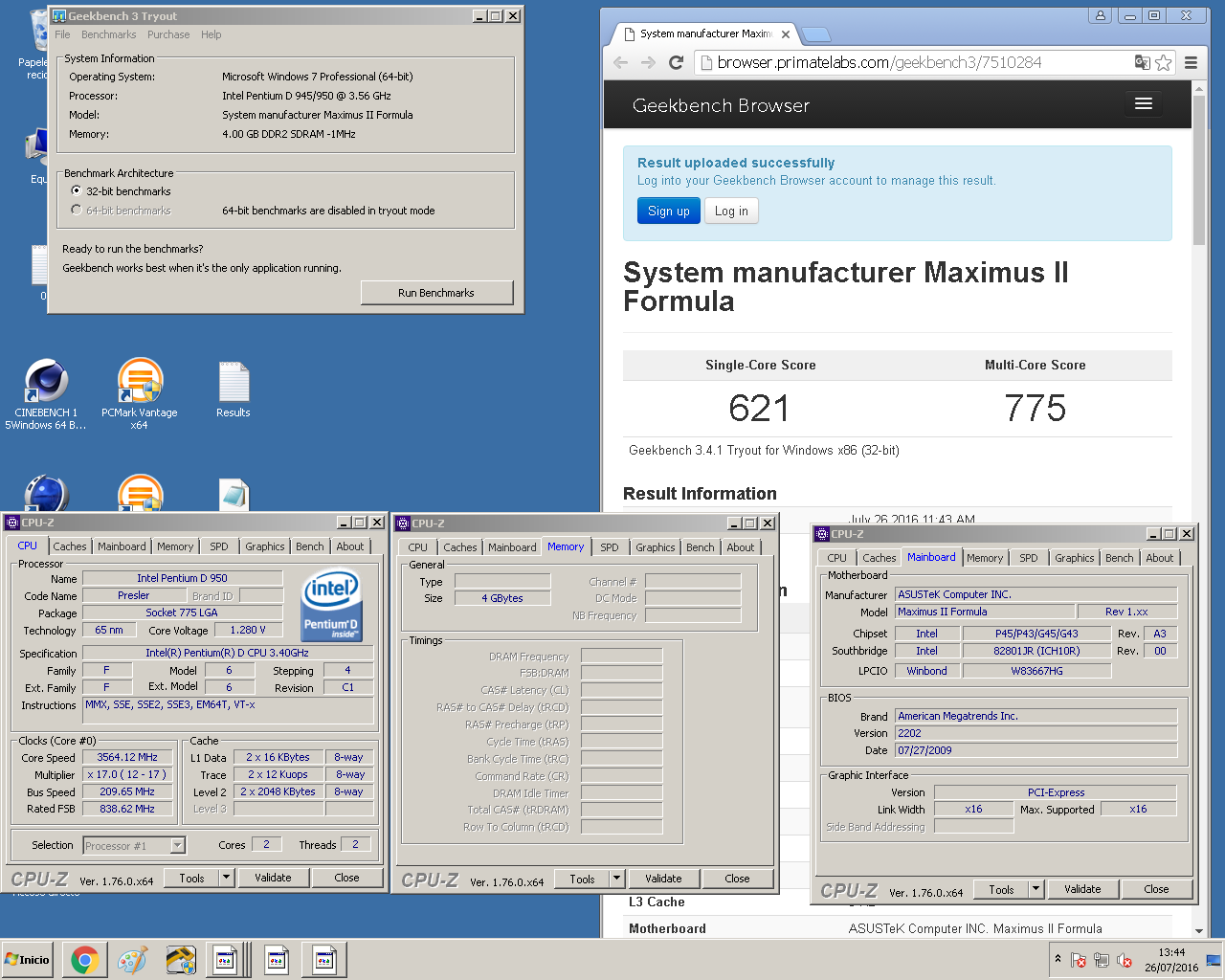Reload the Geekbench result page
The width and height of the screenshot is (1225, 980).
tap(676, 62)
